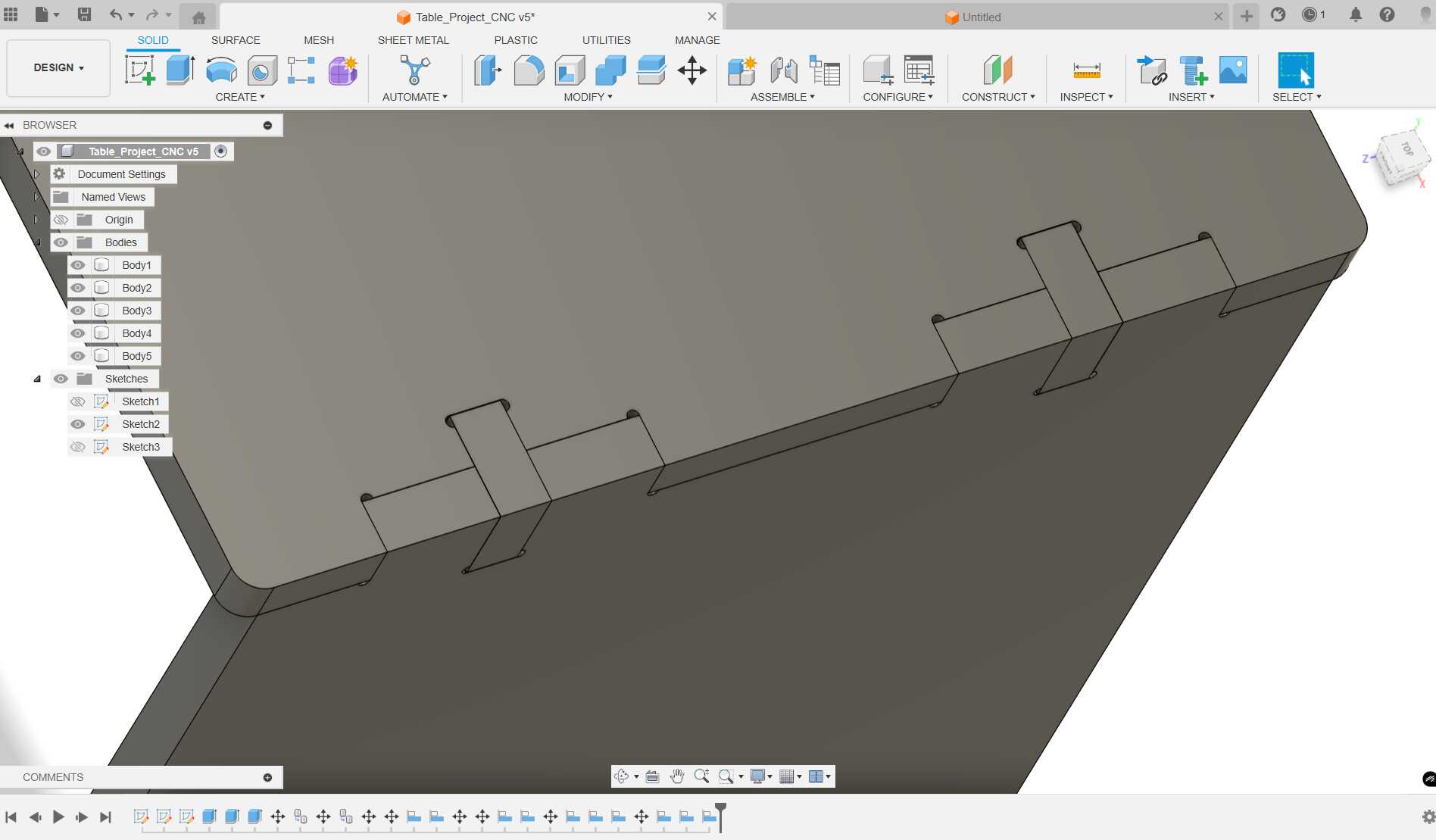Click the Move/Copy arrows icon
Image resolution: width=1436 pixels, height=840 pixels.
click(x=692, y=70)
